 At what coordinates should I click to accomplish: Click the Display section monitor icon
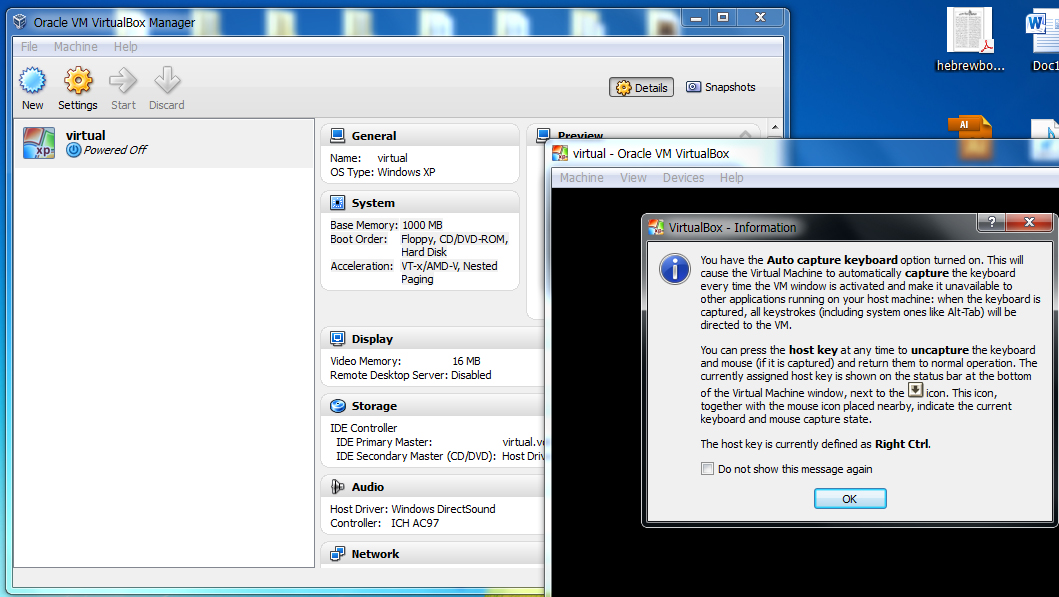click(x=338, y=338)
